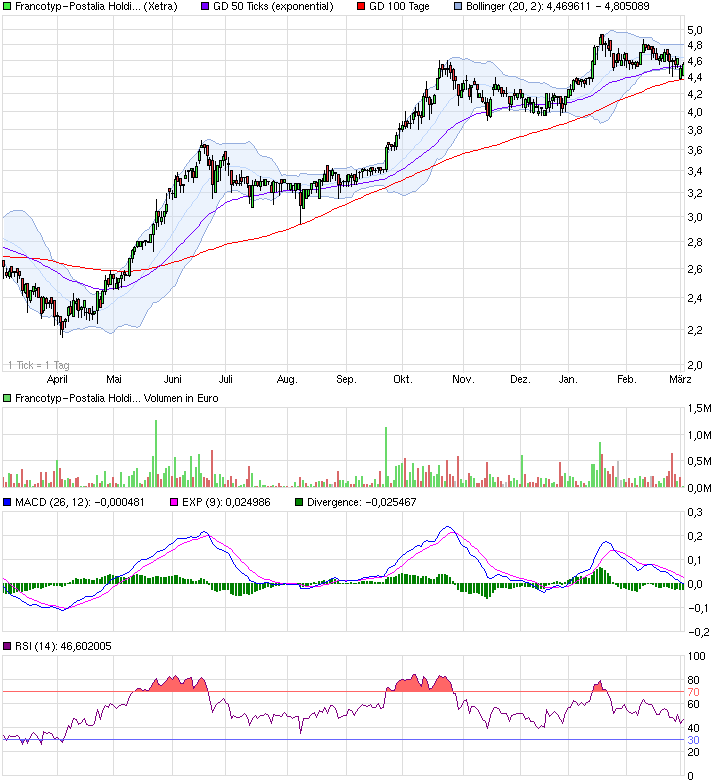Click the 'Feb.' month label on the time axis
Screen dimensions: 726x784
(x=626, y=380)
